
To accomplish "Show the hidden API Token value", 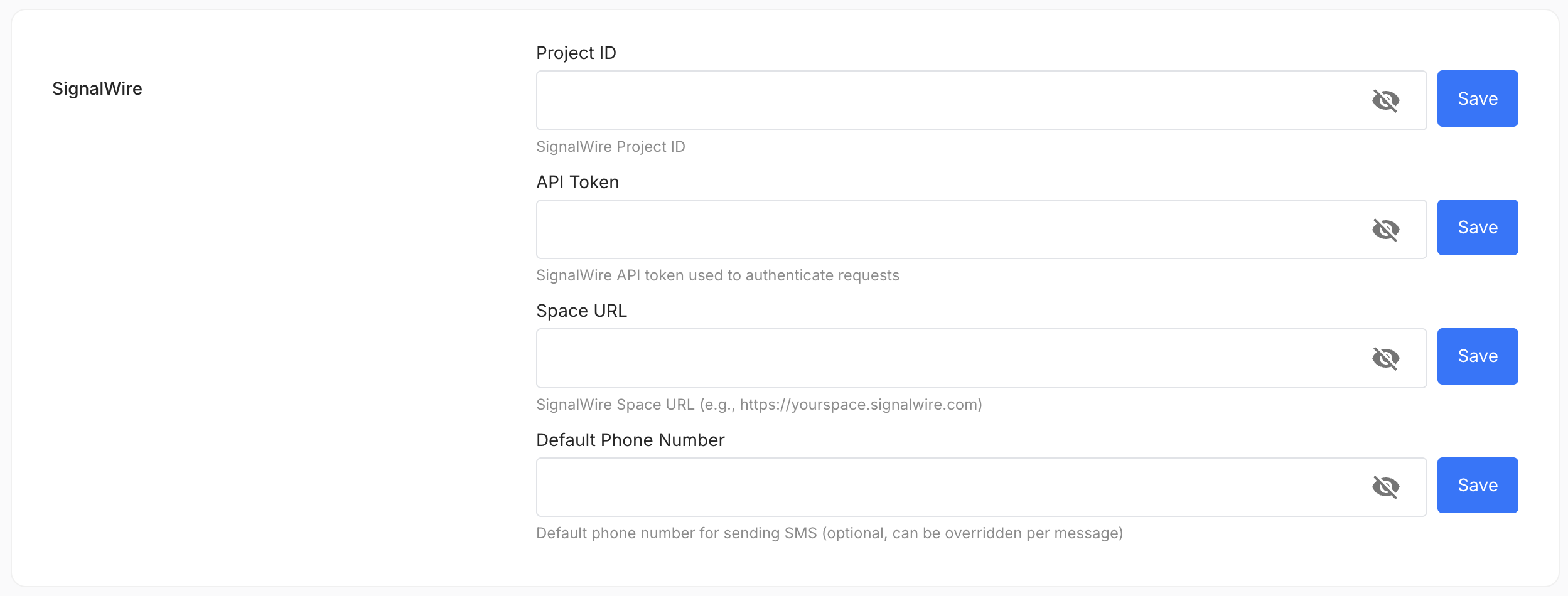I will [x=1385, y=230].
